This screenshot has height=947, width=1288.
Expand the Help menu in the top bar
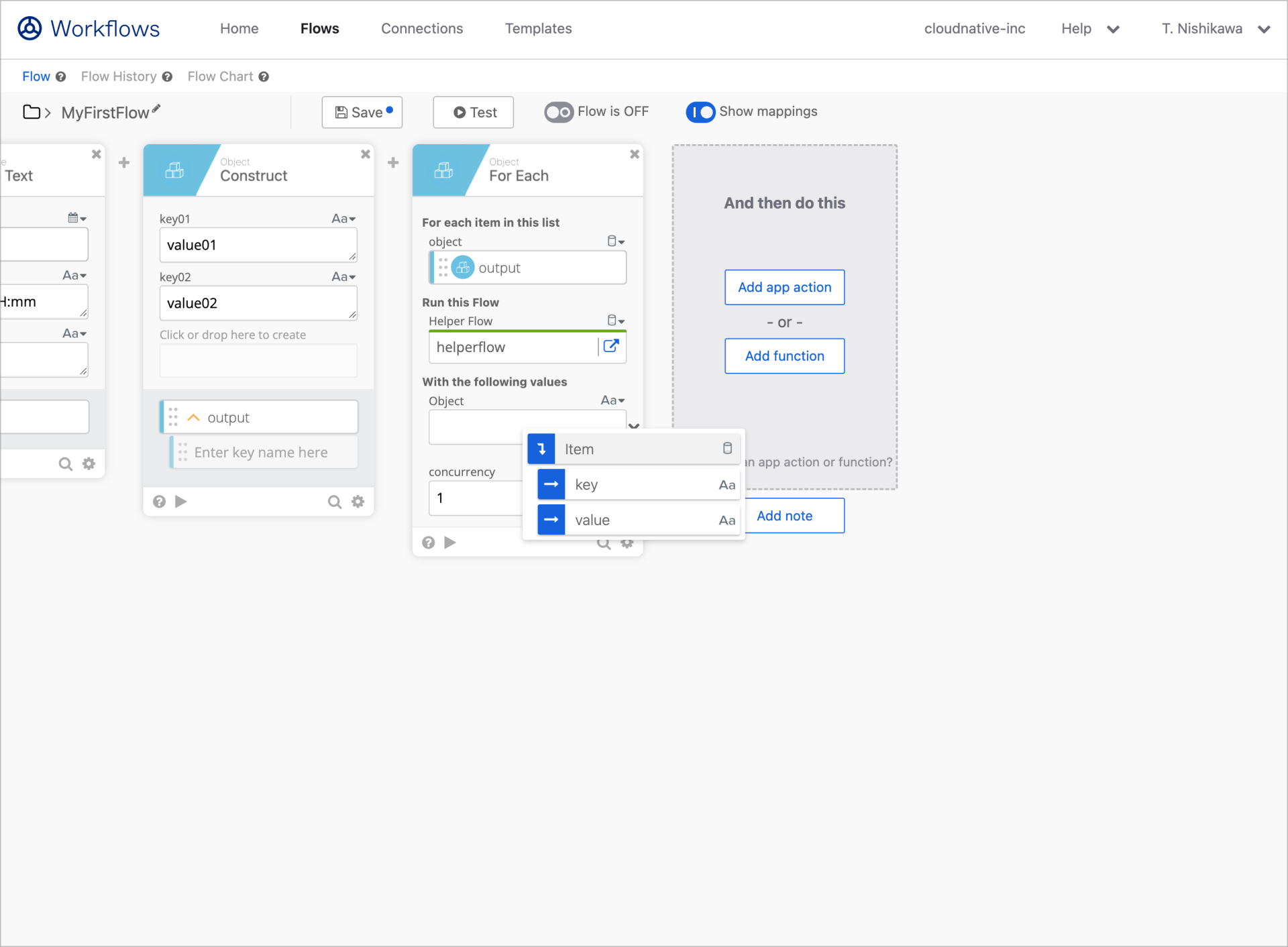1090,29
